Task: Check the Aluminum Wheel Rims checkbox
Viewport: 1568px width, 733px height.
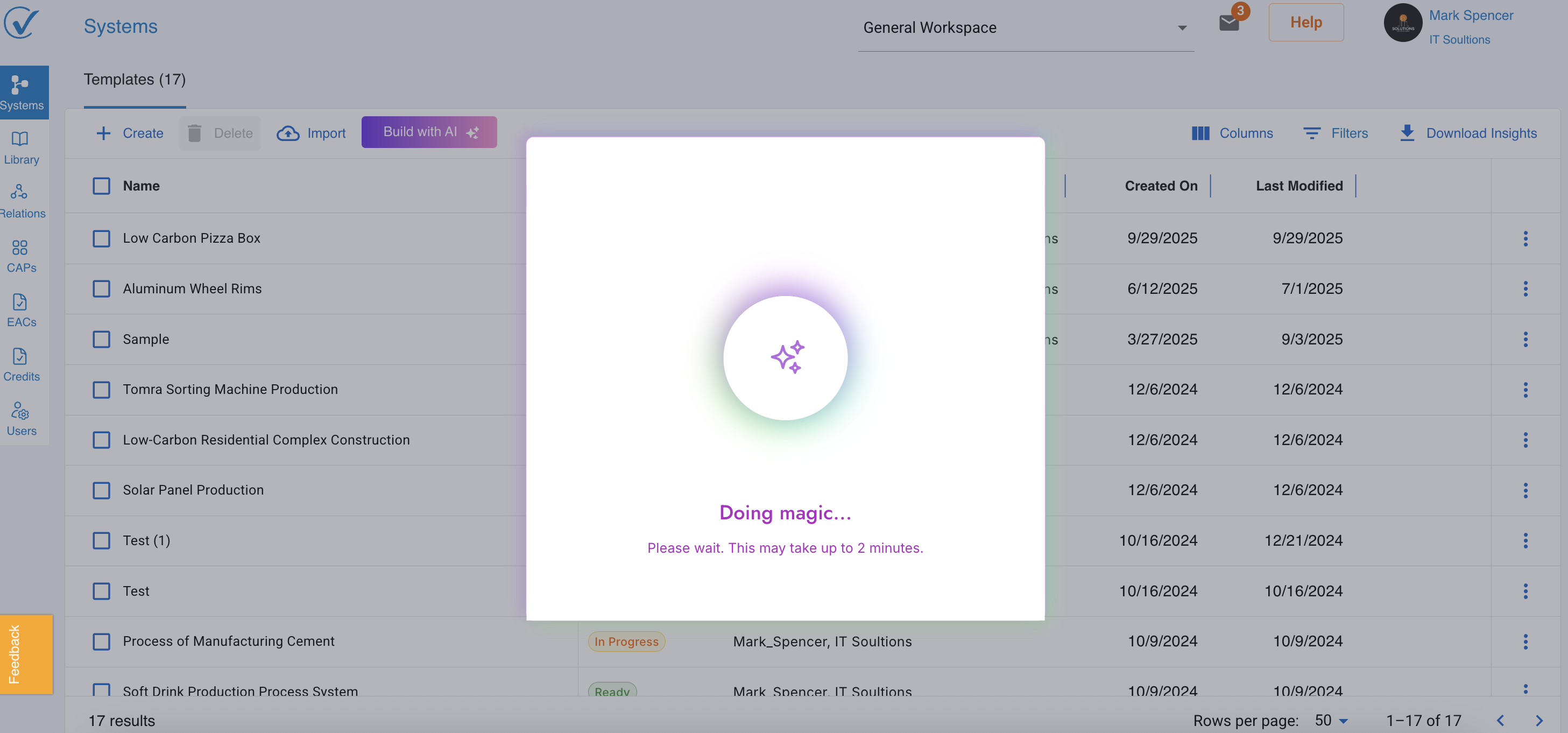Action: tap(101, 288)
